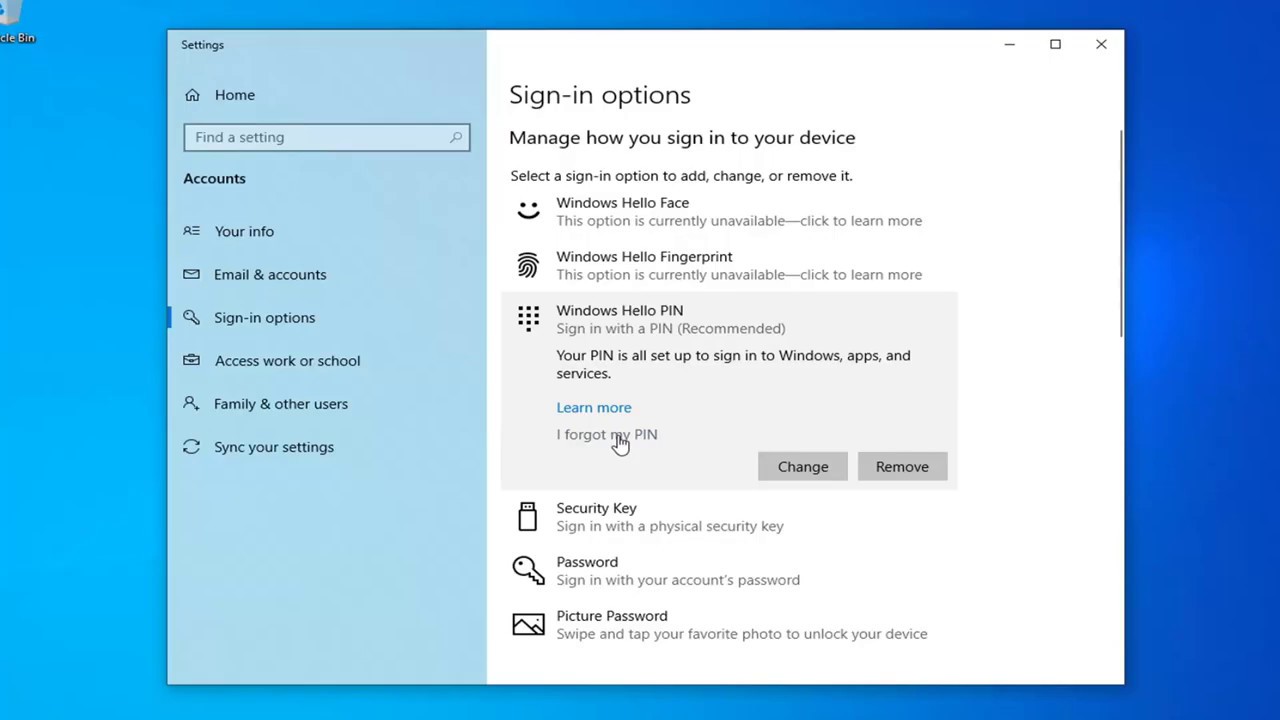Click the Accounts heading in sidebar

(x=214, y=178)
